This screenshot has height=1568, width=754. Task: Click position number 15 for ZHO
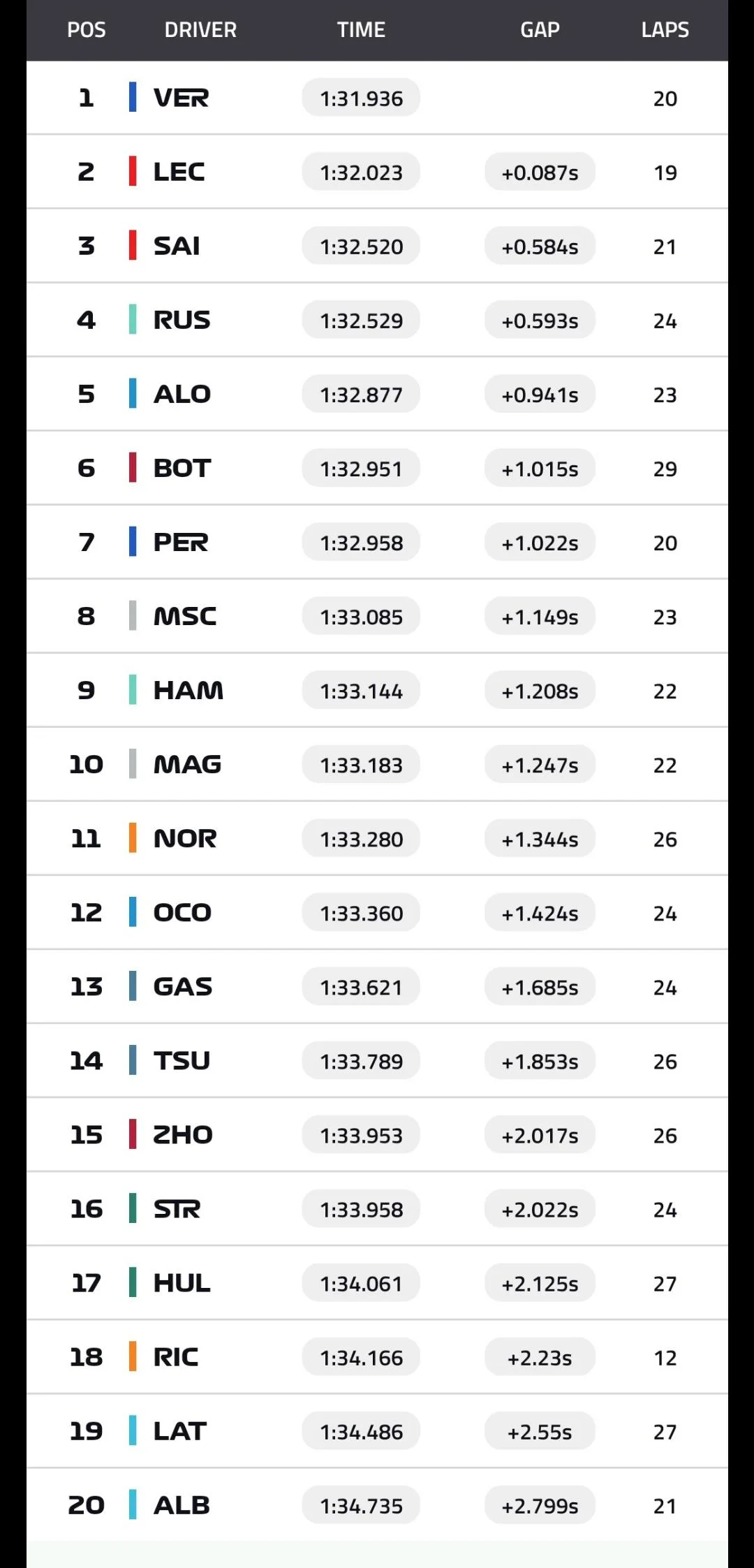click(87, 1135)
